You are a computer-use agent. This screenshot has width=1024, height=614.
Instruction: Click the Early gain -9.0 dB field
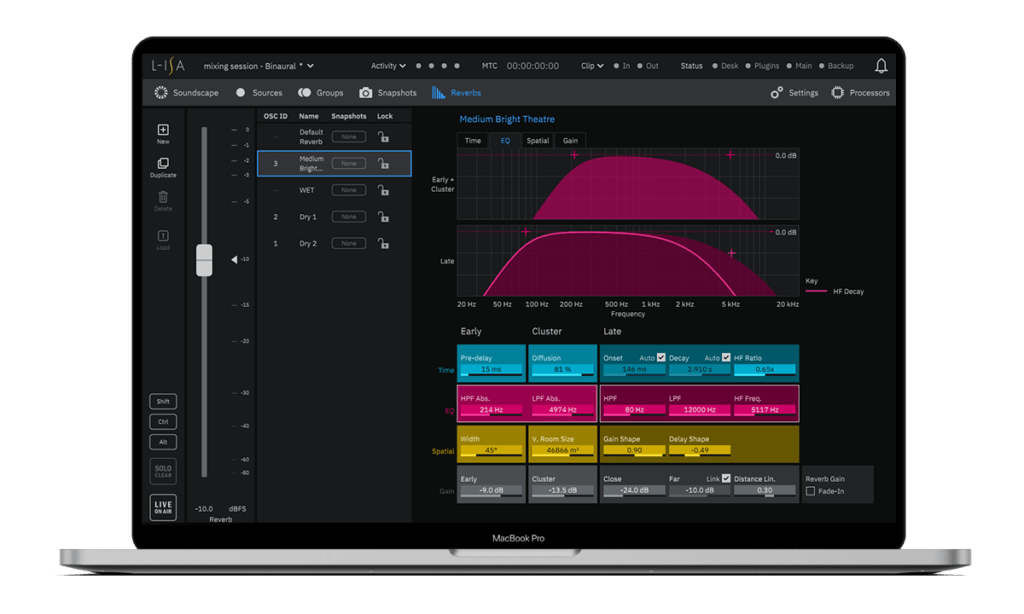tap(491, 491)
